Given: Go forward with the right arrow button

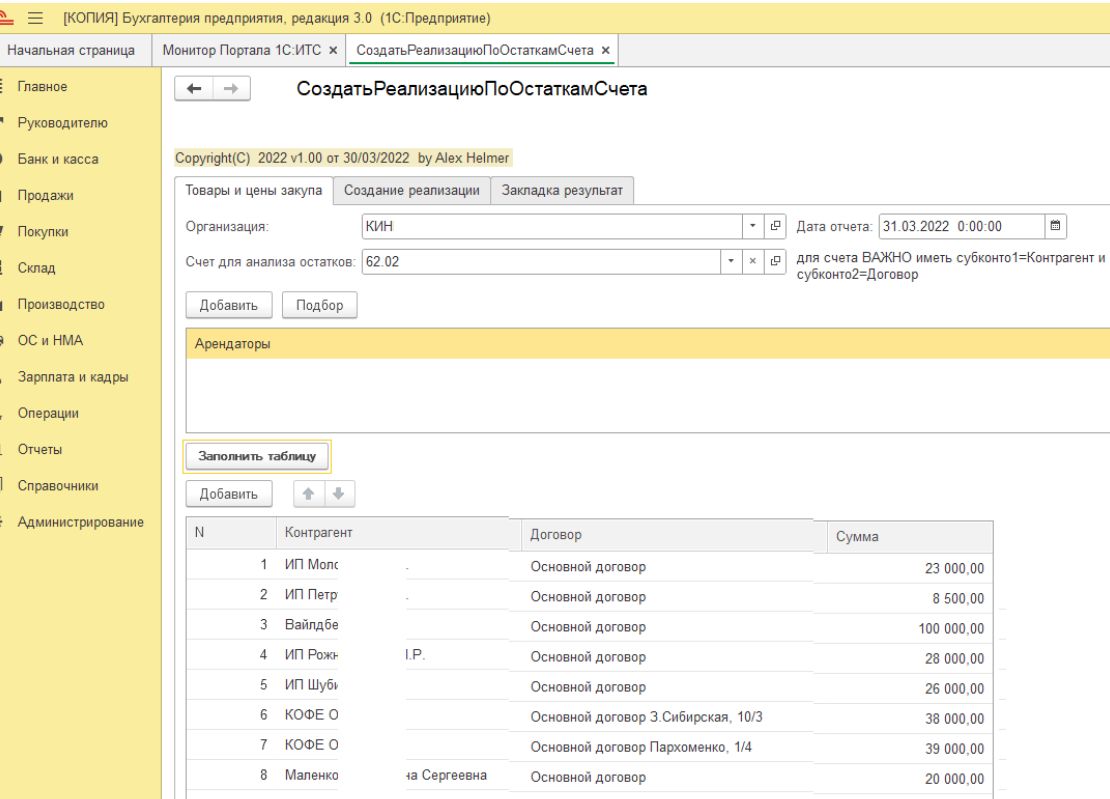Looking at the screenshot, I should (231, 88).
